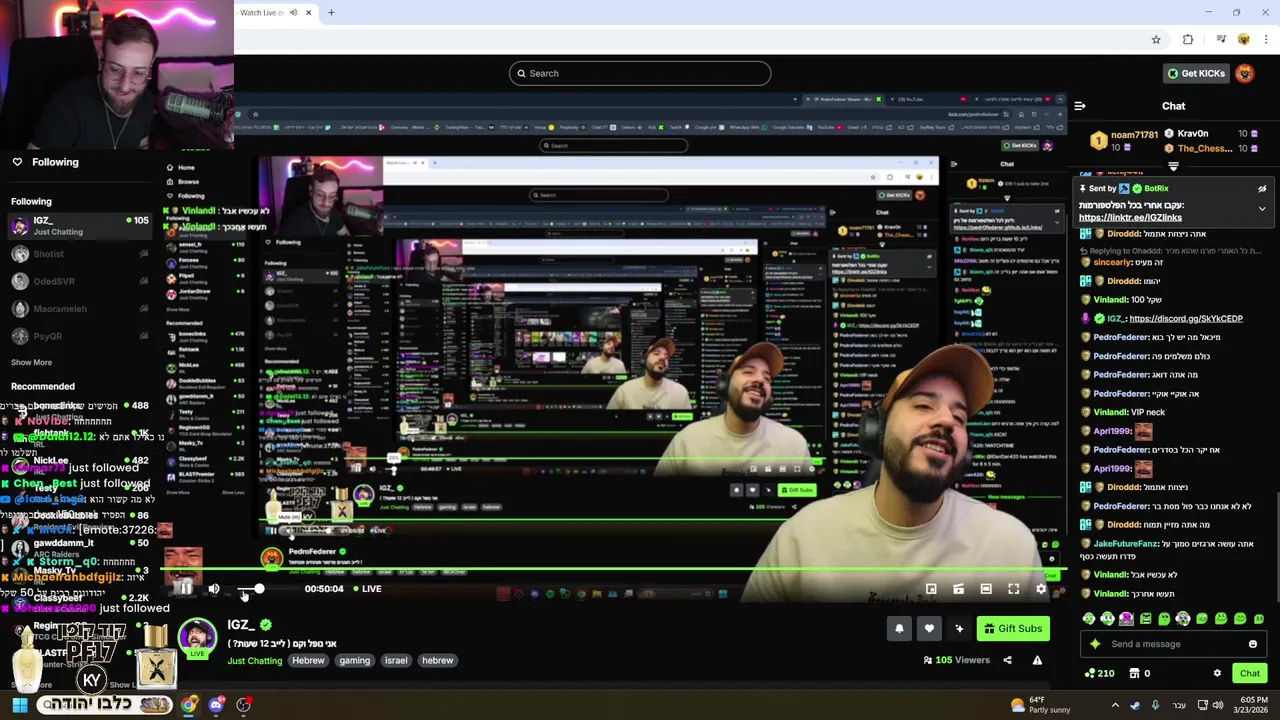Click the Gift Subs button
Image resolution: width=1280 pixels, height=720 pixels.
1012,628
